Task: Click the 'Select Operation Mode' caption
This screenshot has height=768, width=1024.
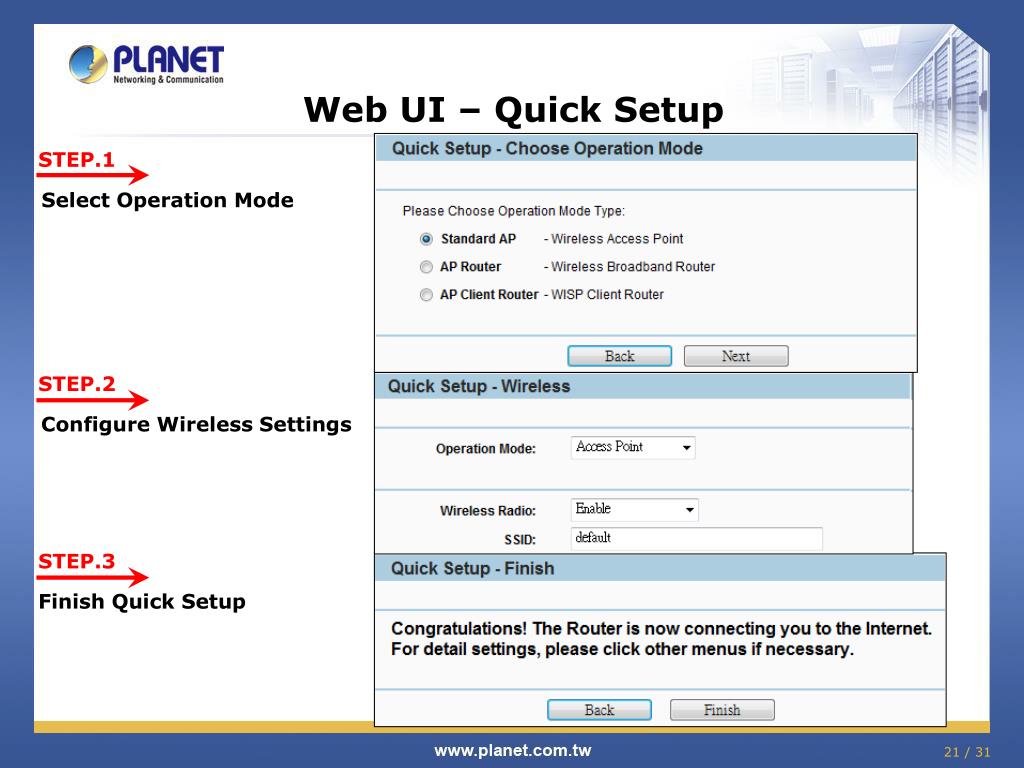Action: point(167,200)
